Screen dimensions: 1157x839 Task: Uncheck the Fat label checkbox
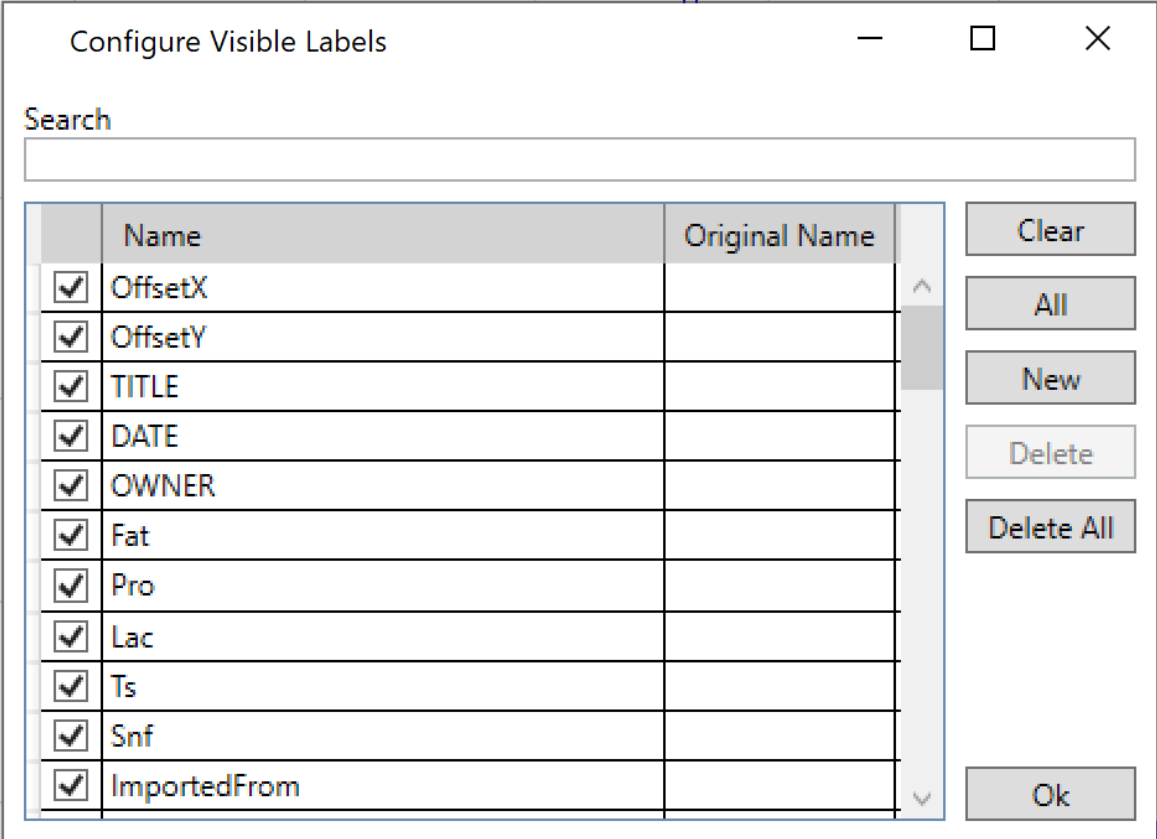[70, 537]
